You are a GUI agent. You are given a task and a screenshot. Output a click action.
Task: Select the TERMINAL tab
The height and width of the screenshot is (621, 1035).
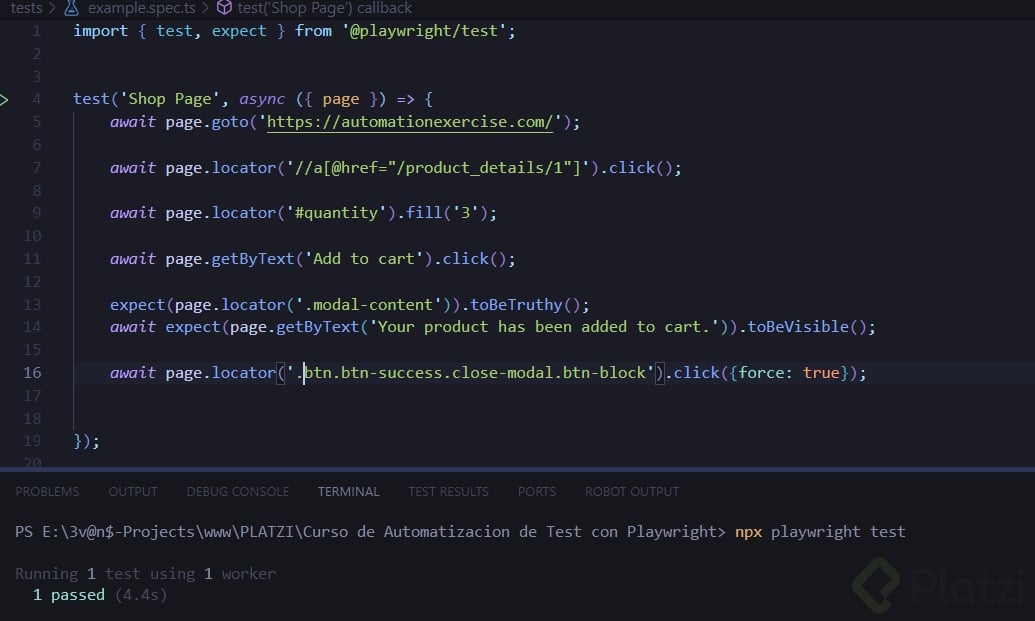pos(349,492)
